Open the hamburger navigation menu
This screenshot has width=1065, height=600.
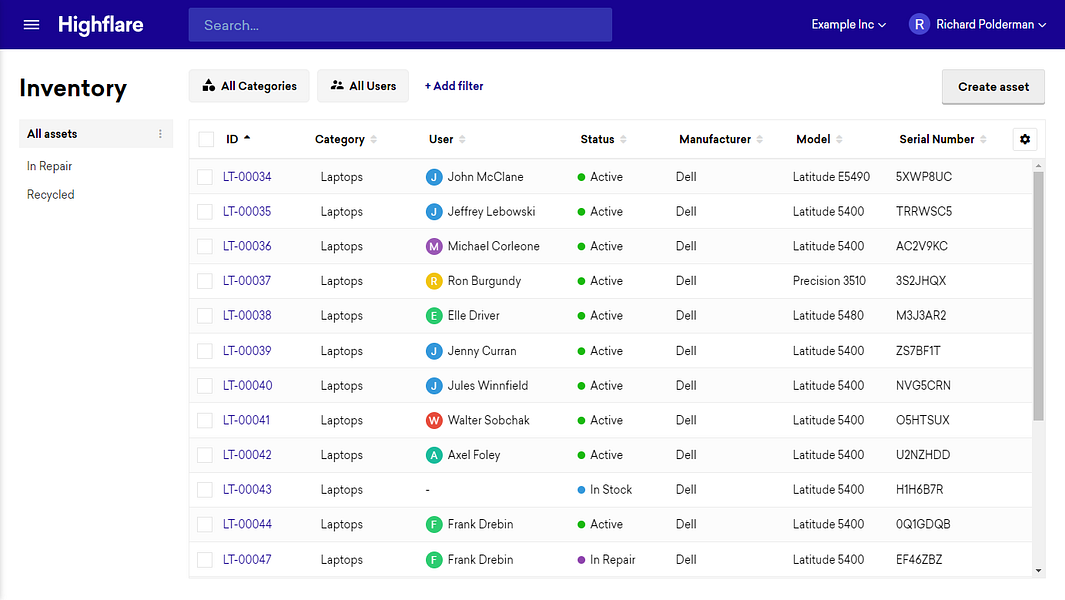coord(31,25)
